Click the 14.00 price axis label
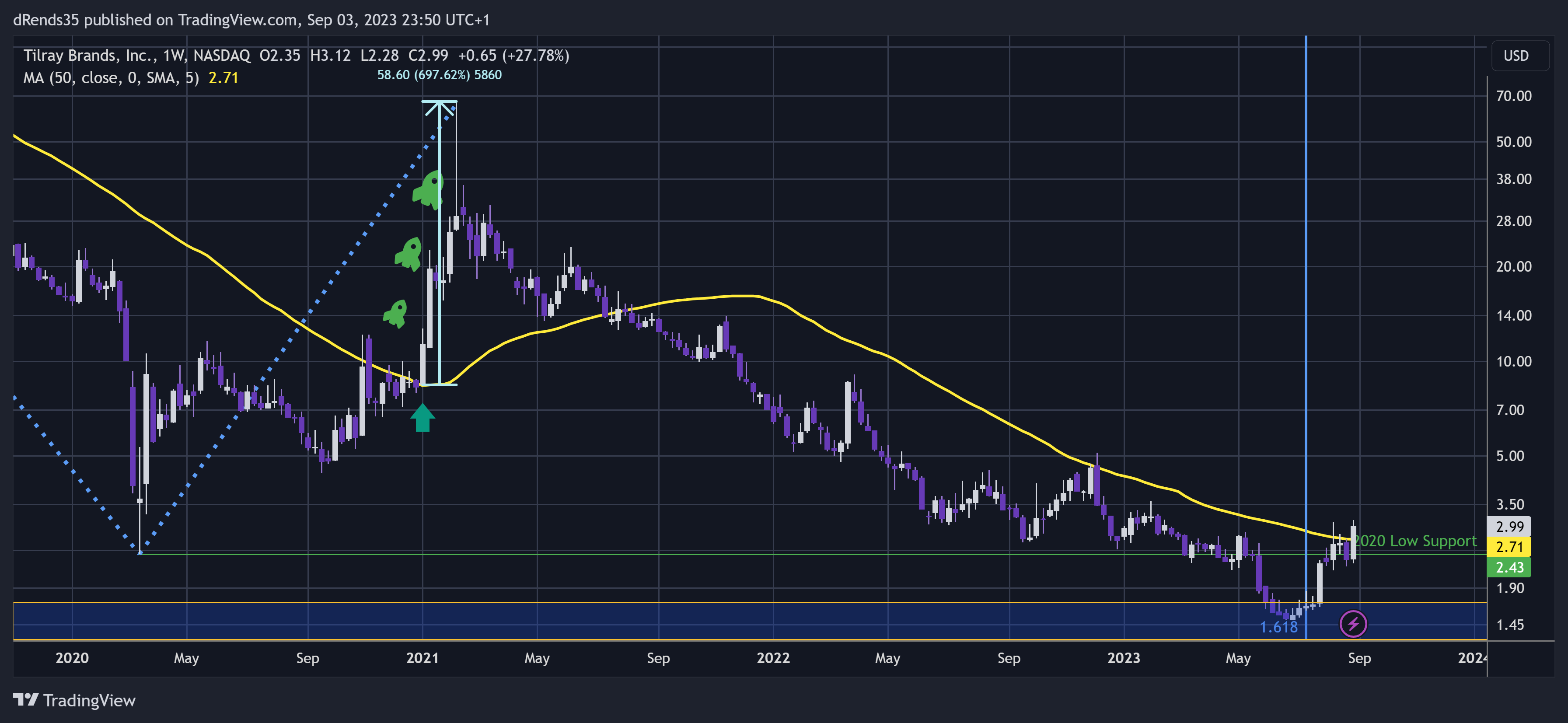The width and height of the screenshot is (1568, 723). [x=1513, y=315]
